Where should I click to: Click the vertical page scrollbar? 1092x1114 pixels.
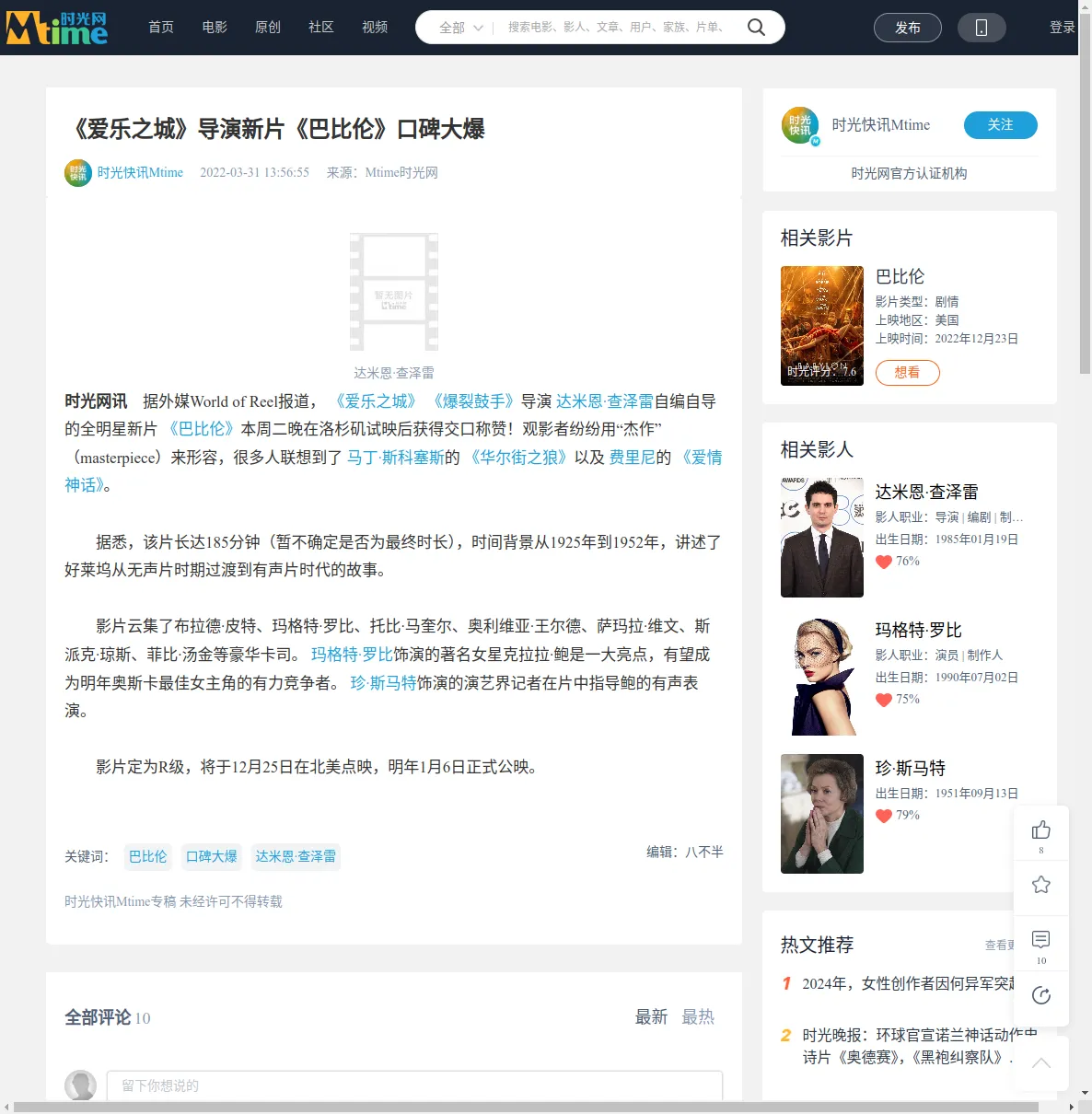(x=1085, y=193)
